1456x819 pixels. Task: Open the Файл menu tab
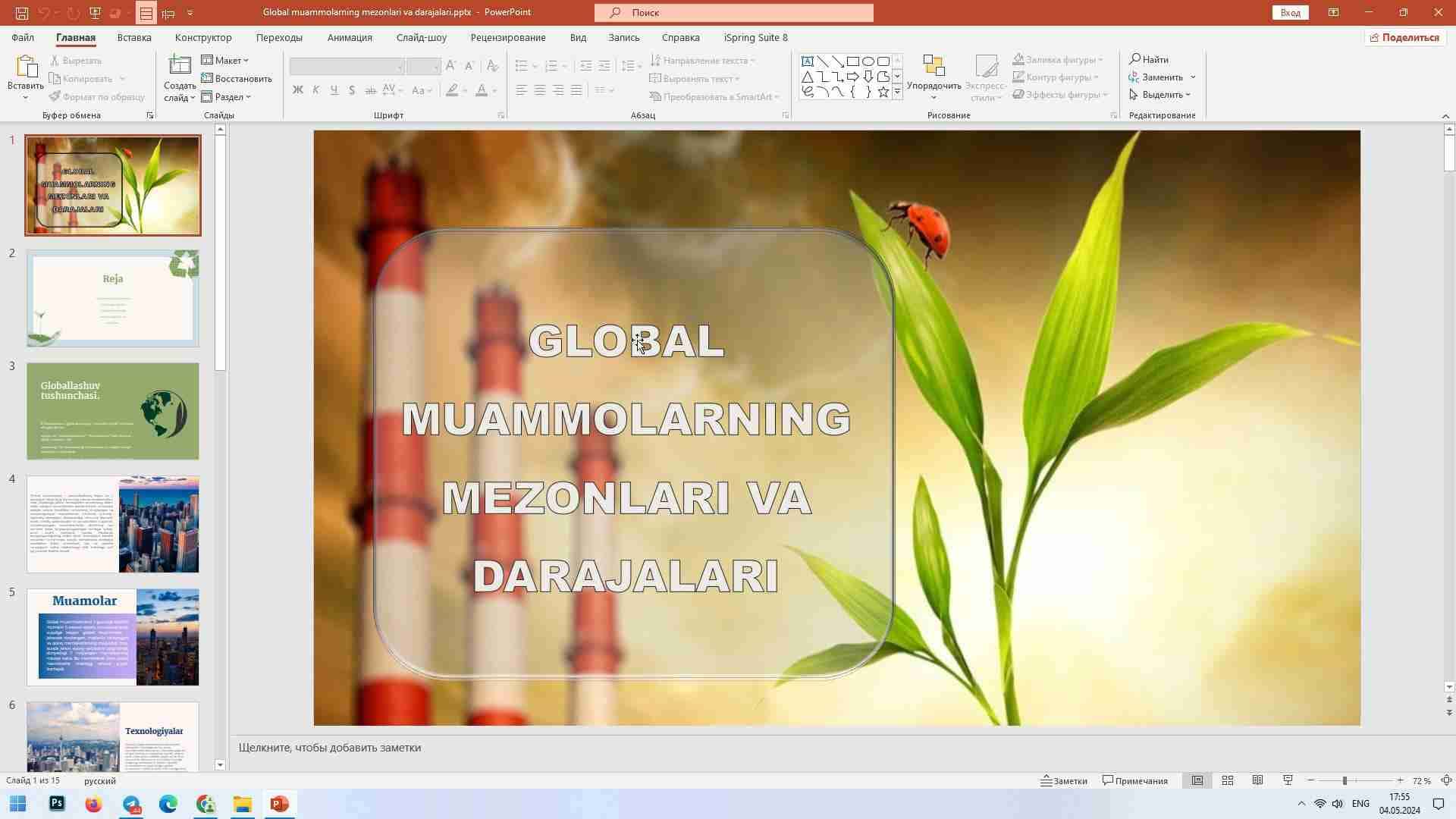23,37
